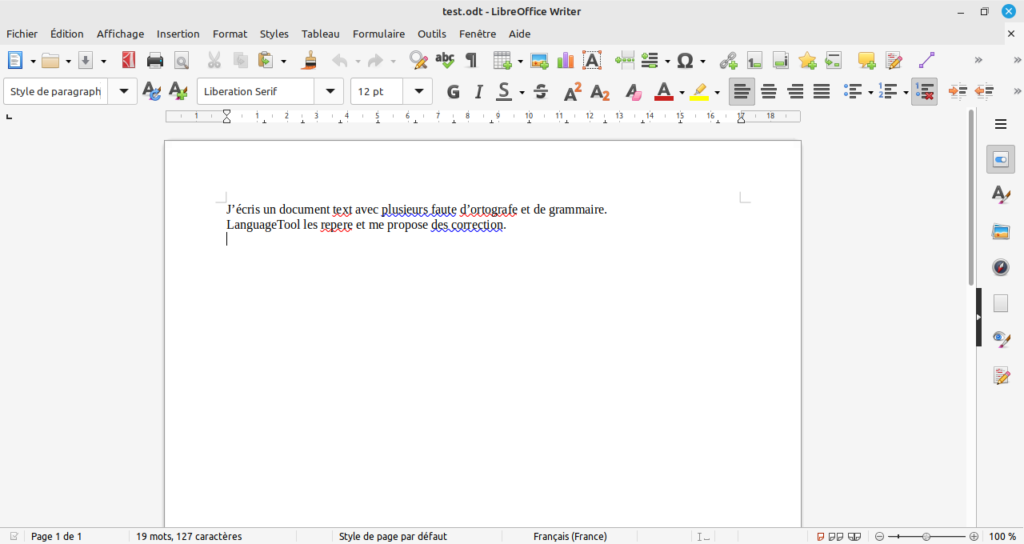
Task: Open sidebar Properties panel
Action: 1000,159
